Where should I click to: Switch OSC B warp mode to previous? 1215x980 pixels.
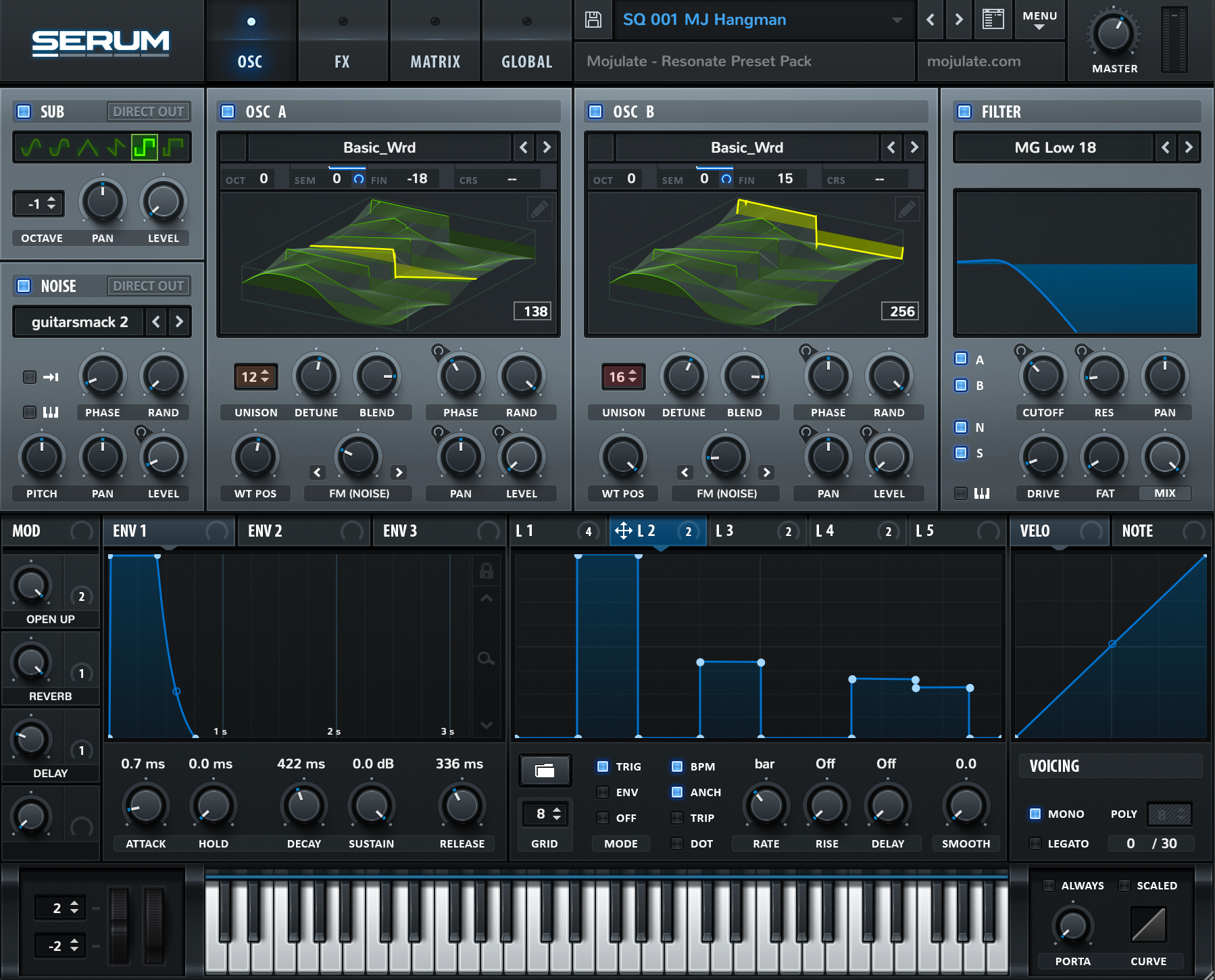coord(685,472)
